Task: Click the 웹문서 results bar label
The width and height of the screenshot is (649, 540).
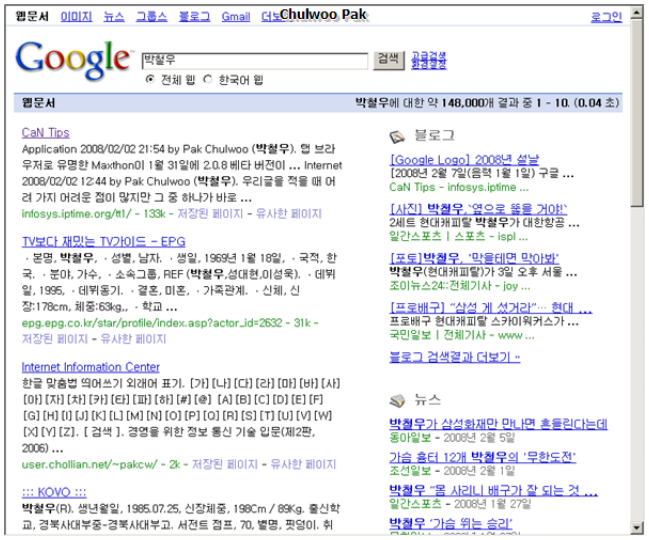Action: pos(38,103)
